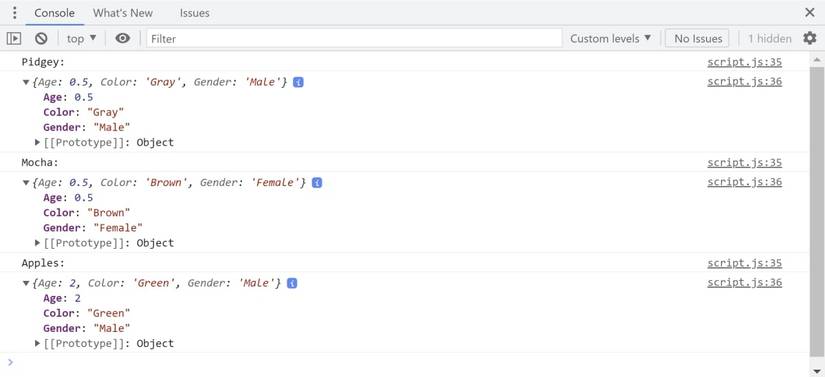Click the scrollbar down arrow
825x377 pixels.
tap(817, 372)
